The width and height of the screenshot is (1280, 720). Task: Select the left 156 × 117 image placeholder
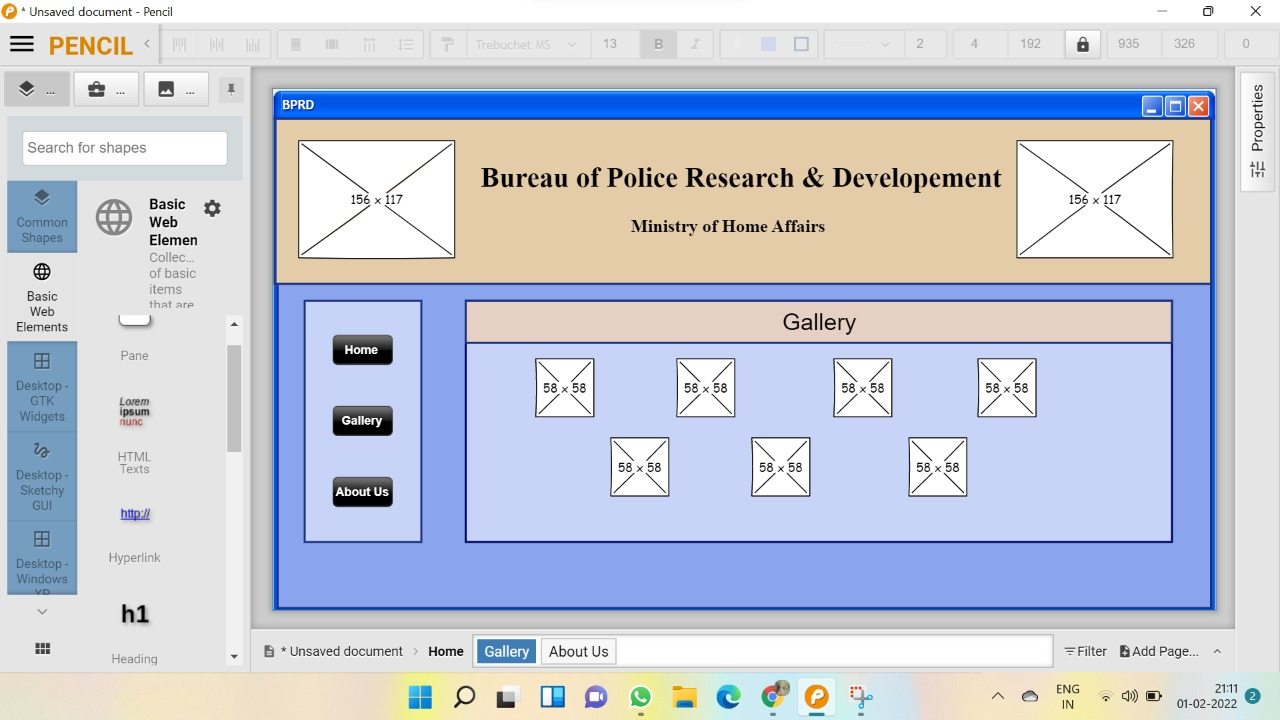(x=376, y=199)
